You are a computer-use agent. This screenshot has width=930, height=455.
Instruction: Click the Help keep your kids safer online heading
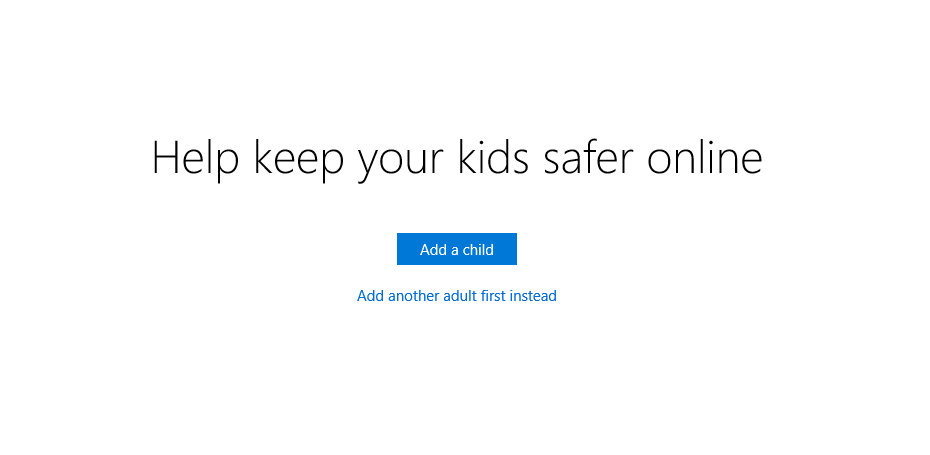point(457,159)
